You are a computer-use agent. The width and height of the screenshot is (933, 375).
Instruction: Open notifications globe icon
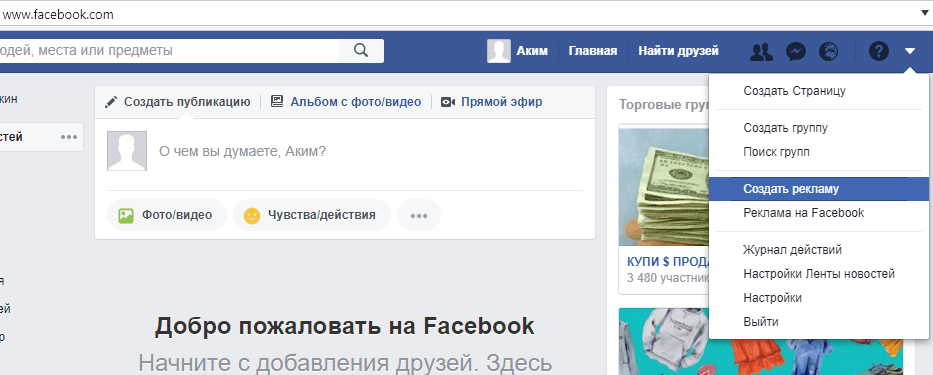[828, 52]
